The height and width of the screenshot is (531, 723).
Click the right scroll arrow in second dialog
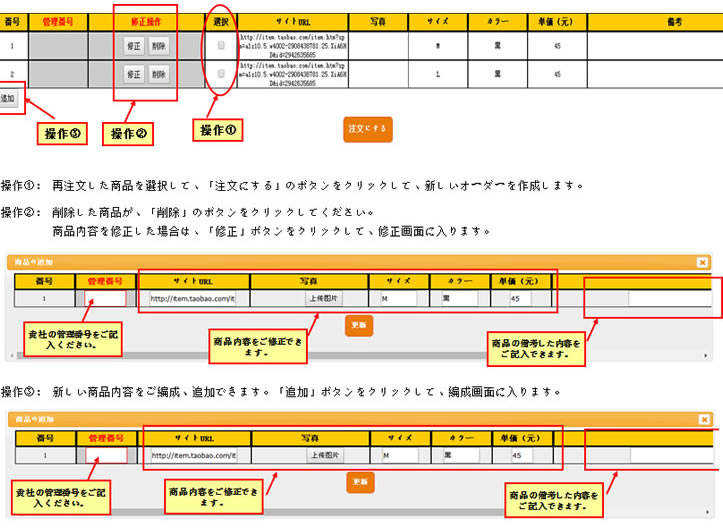pyautogui.click(x=707, y=512)
